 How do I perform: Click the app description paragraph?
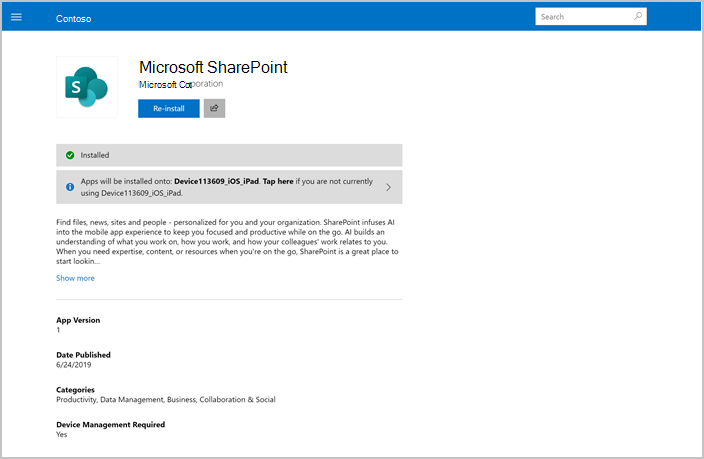click(227, 242)
